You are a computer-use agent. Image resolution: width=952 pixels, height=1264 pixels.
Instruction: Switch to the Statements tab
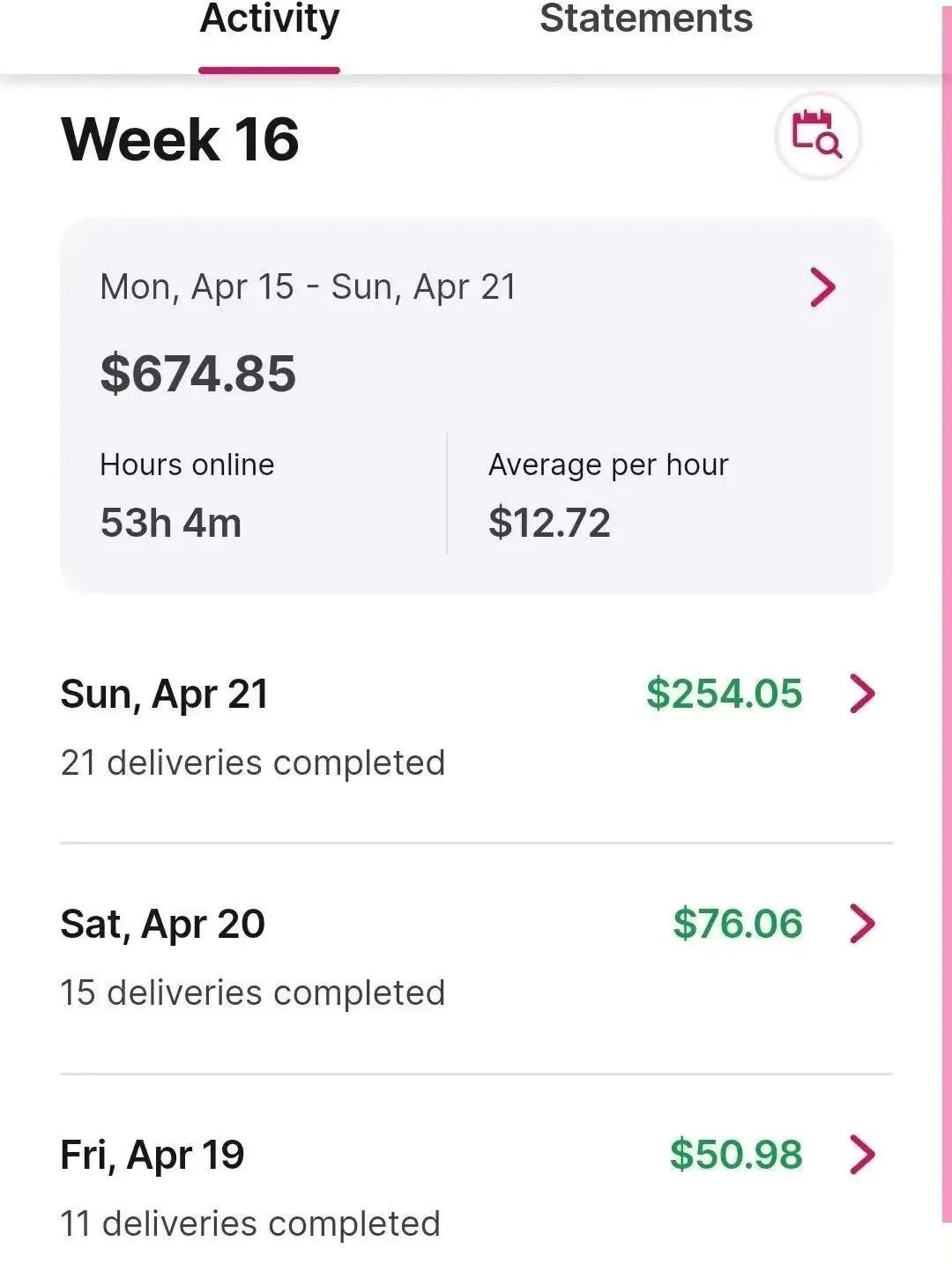pos(646,18)
